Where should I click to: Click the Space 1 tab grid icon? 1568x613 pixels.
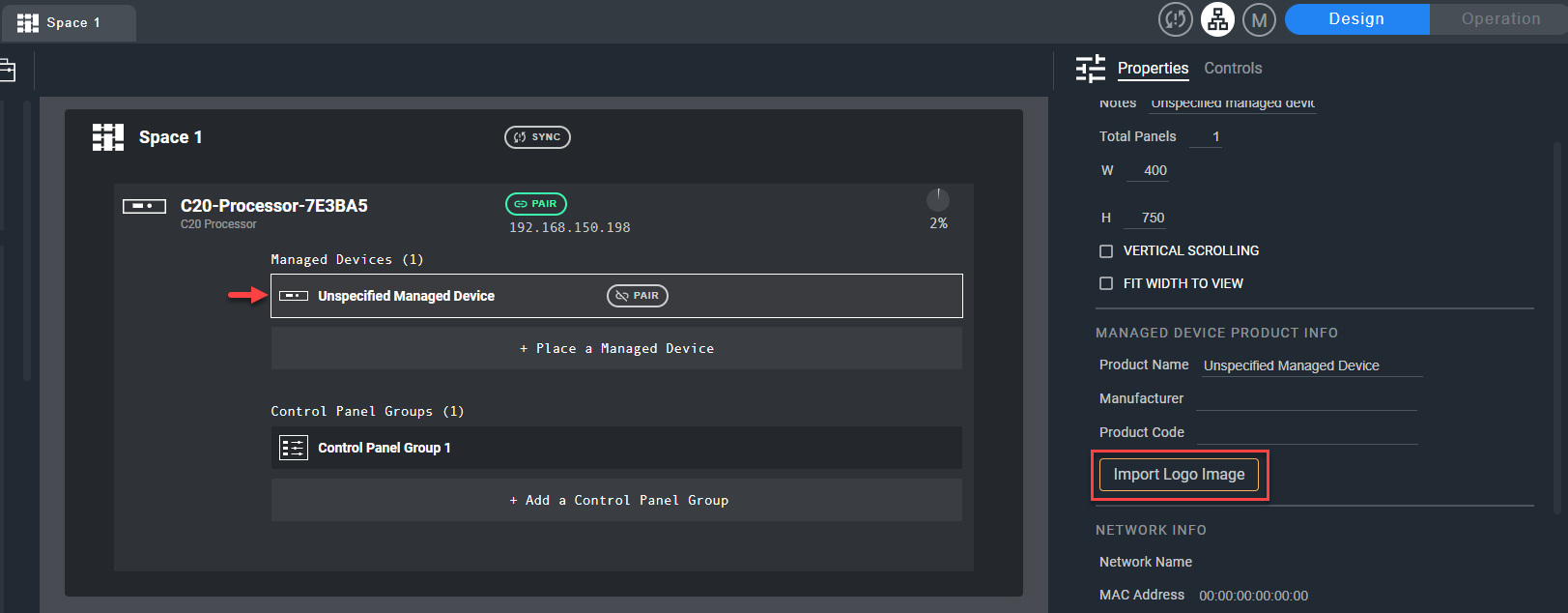tap(28, 22)
